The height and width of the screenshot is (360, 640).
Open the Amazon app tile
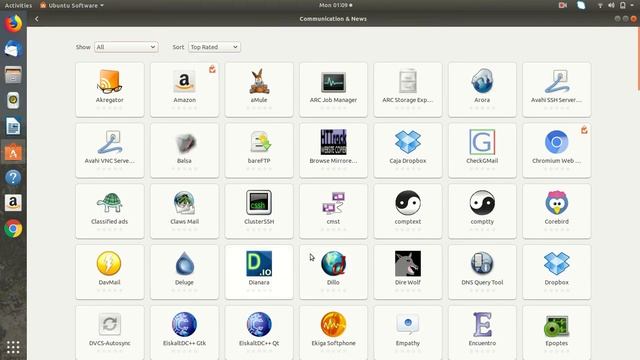184,90
